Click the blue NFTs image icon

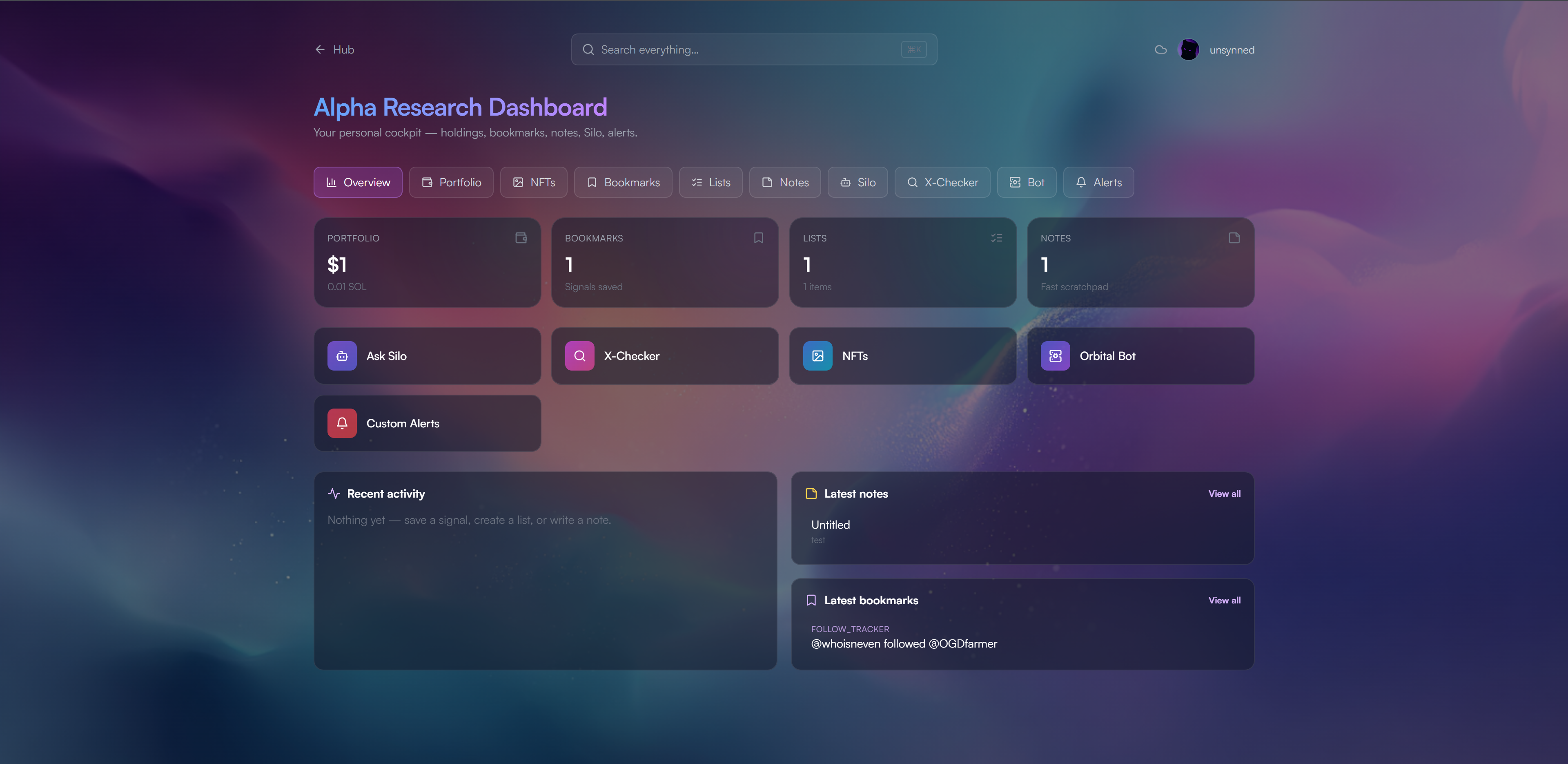[x=817, y=356]
